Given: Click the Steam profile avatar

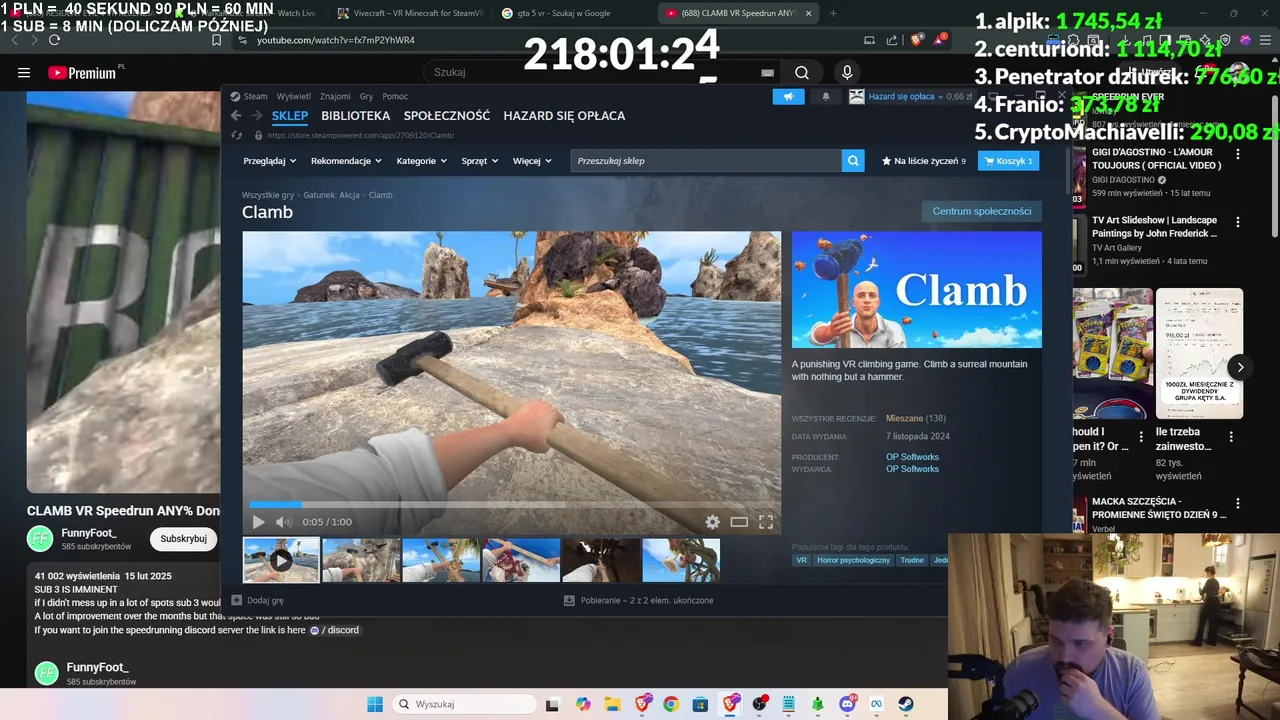Looking at the screenshot, I should pos(857,96).
